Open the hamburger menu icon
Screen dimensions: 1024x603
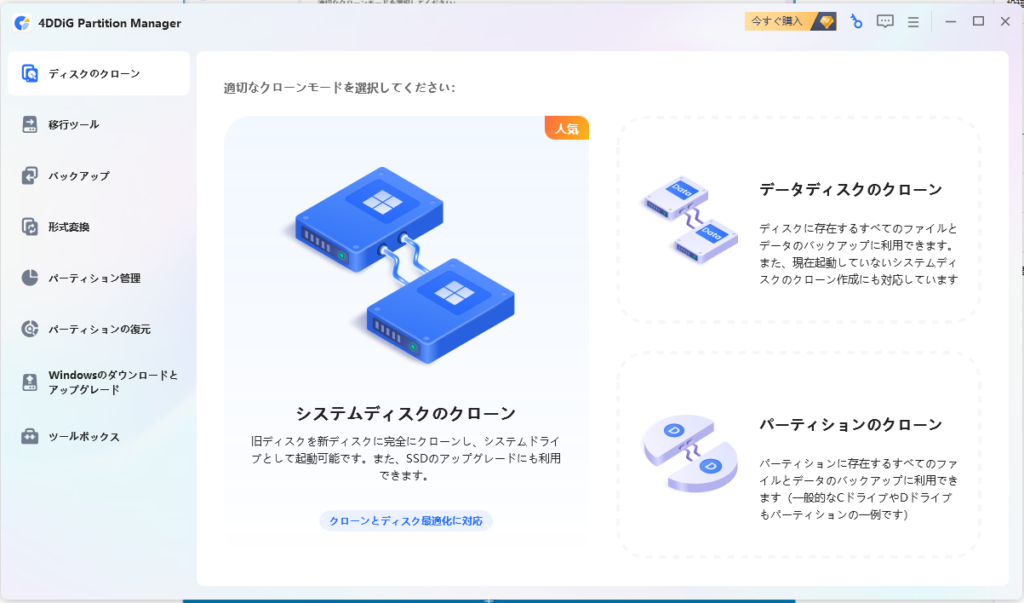click(x=913, y=22)
